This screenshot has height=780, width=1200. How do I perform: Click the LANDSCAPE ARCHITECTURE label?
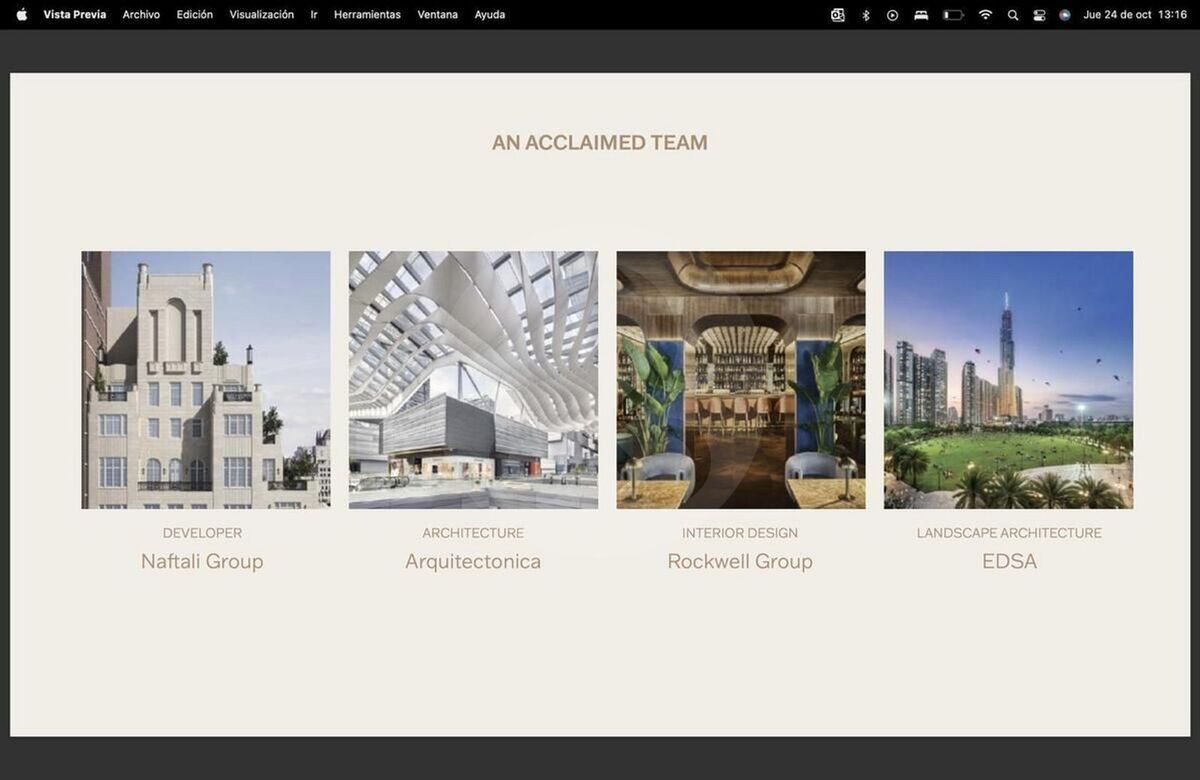[x=1009, y=533]
